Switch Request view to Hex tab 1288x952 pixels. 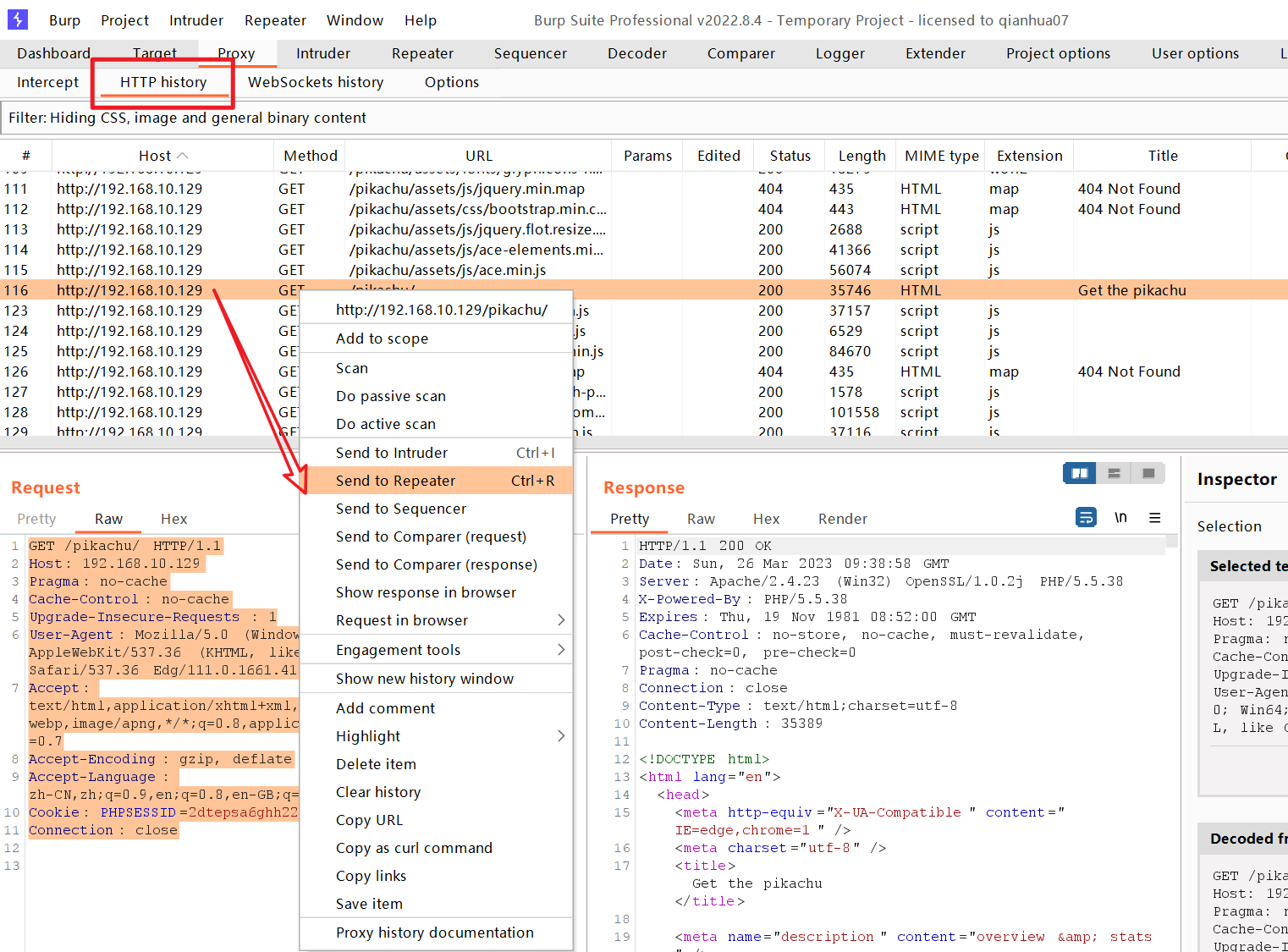[173, 519]
